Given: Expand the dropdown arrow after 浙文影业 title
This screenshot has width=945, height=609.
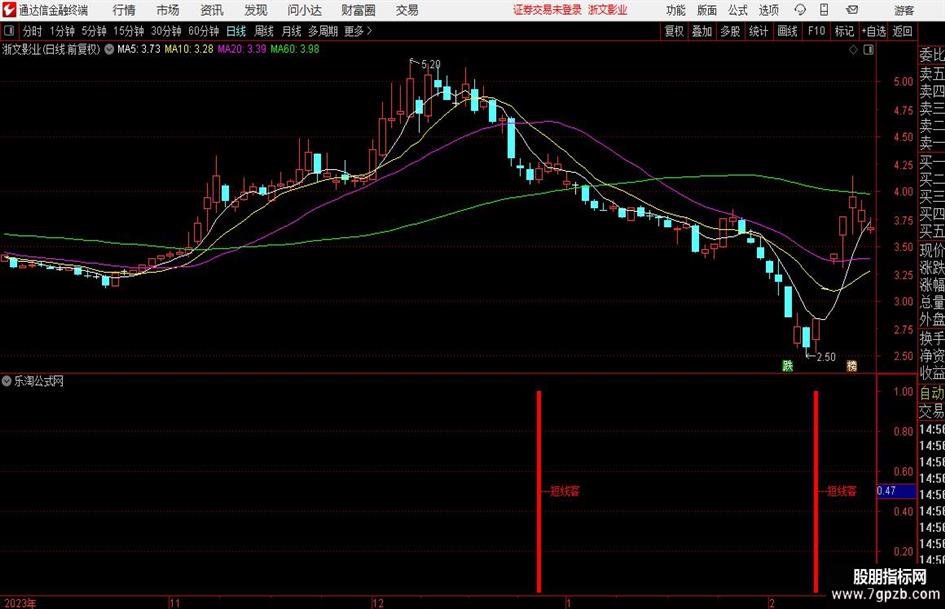Looking at the screenshot, I should (109, 49).
